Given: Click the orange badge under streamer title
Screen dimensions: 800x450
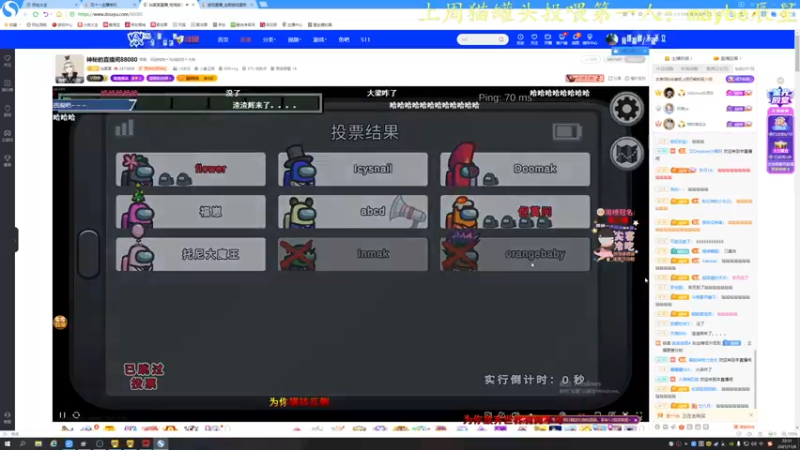Looking at the screenshot, I should 197,78.
